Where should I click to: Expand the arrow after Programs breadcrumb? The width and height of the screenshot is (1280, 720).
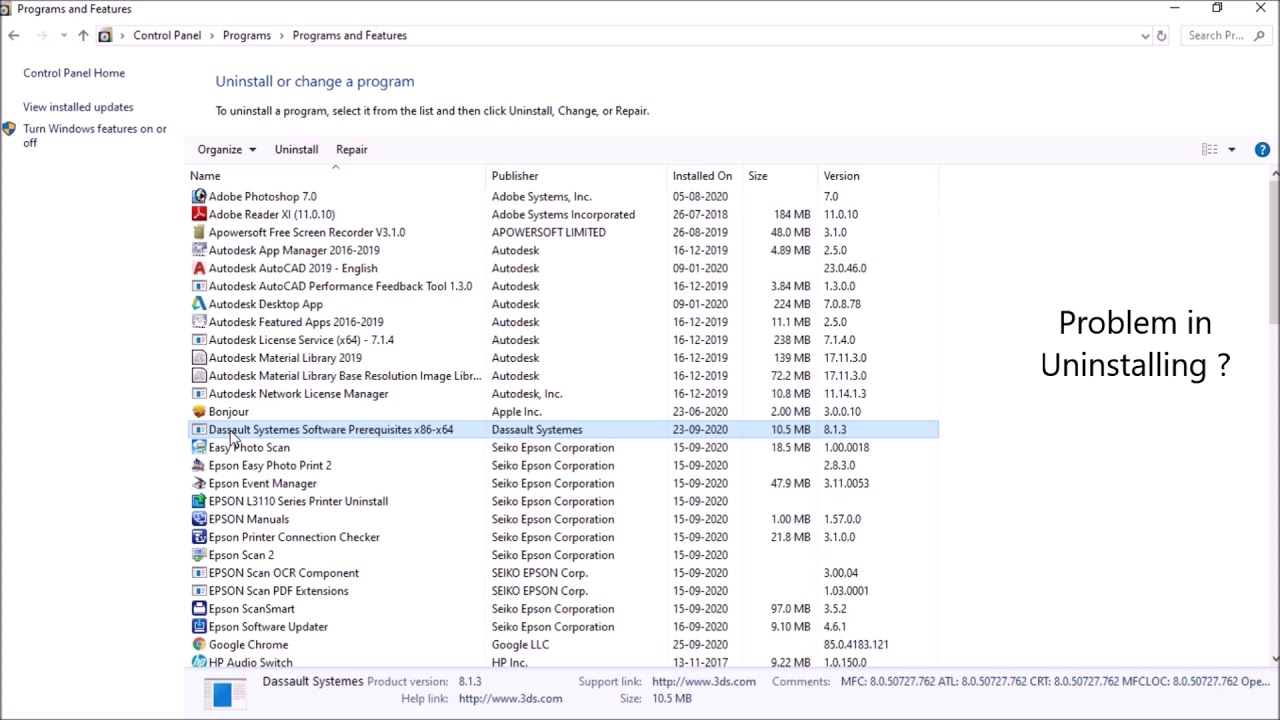point(282,36)
